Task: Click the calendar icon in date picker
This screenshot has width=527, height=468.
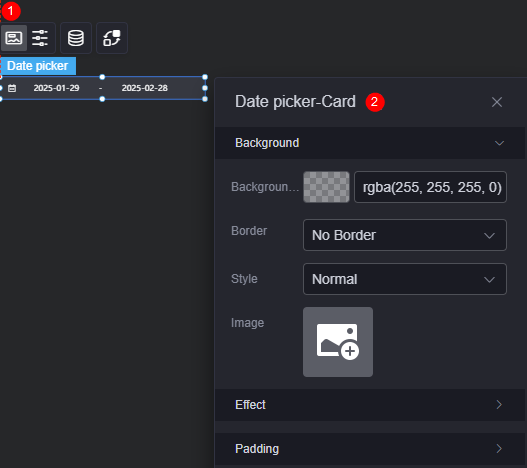Action: click(12, 88)
